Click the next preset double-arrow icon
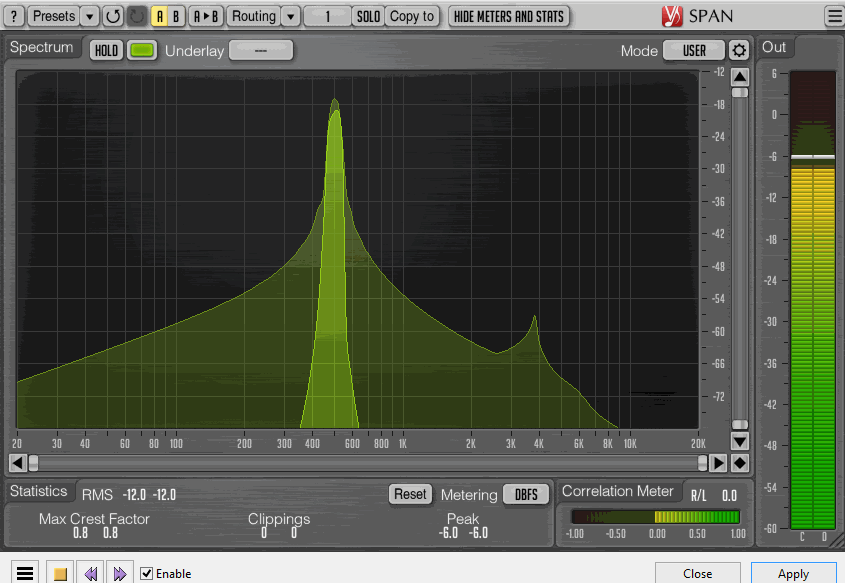Viewport: 845px width, 583px height. pos(120,573)
